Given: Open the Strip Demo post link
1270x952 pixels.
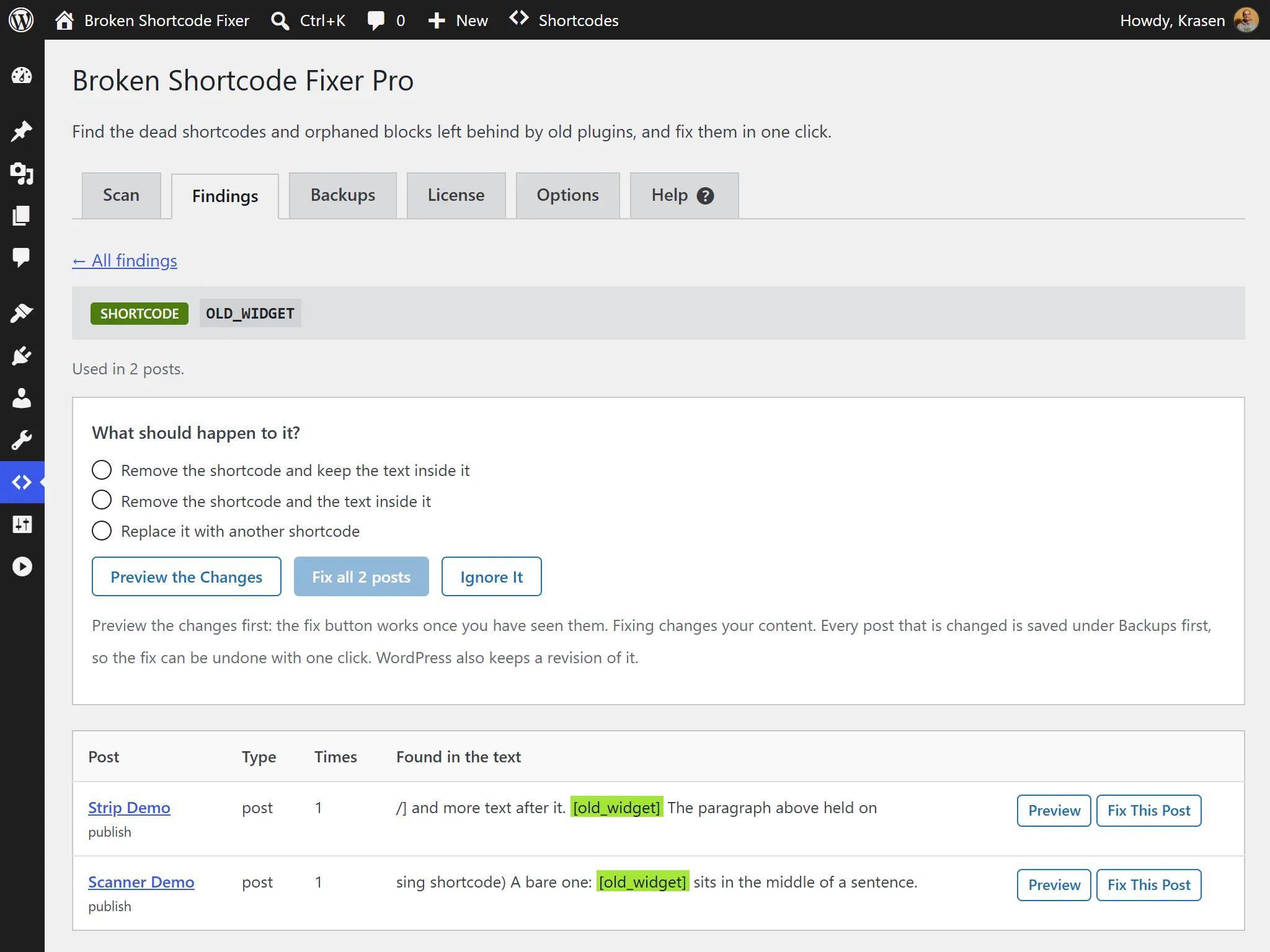Looking at the screenshot, I should click(x=129, y=808).
